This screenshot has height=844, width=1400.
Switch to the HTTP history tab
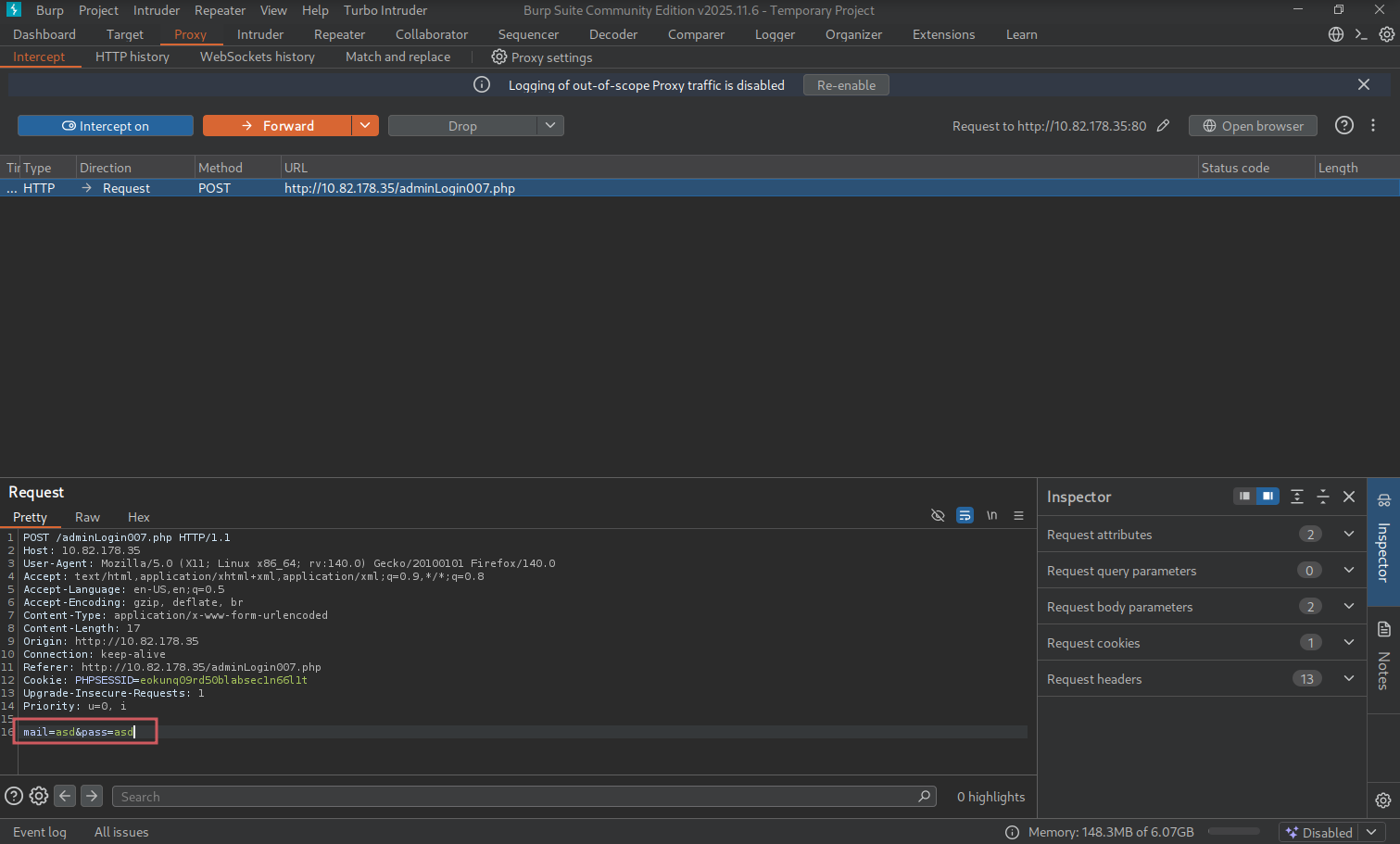click(x=132, y=57)
